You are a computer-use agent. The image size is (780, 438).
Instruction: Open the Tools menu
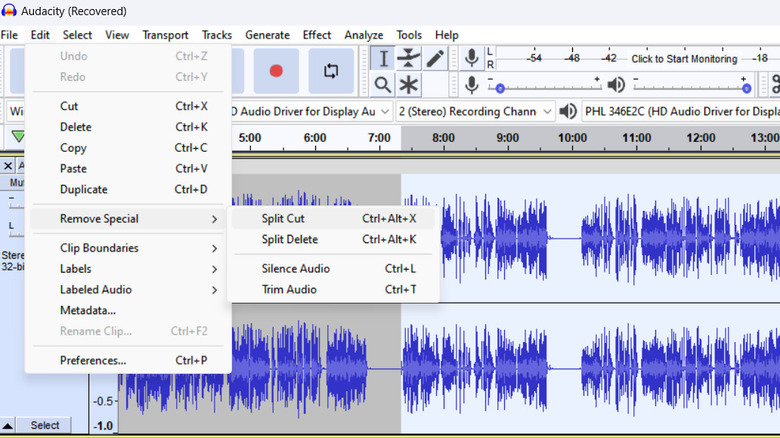[409, 35]
